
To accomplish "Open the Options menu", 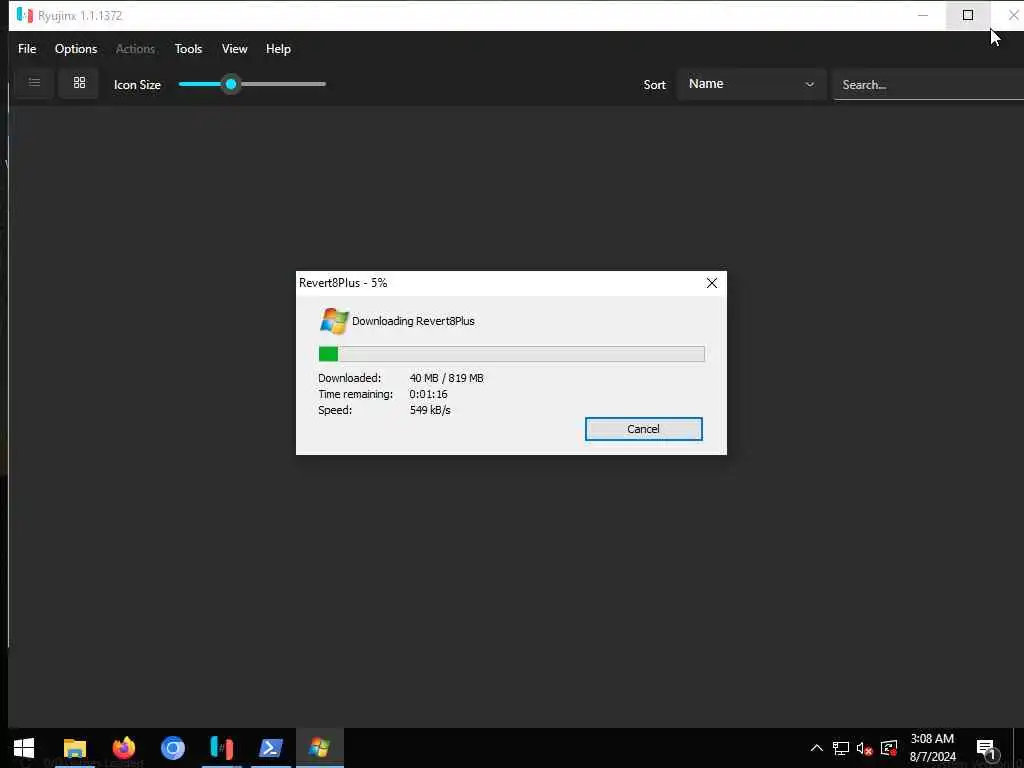I will tap(76, 49).
